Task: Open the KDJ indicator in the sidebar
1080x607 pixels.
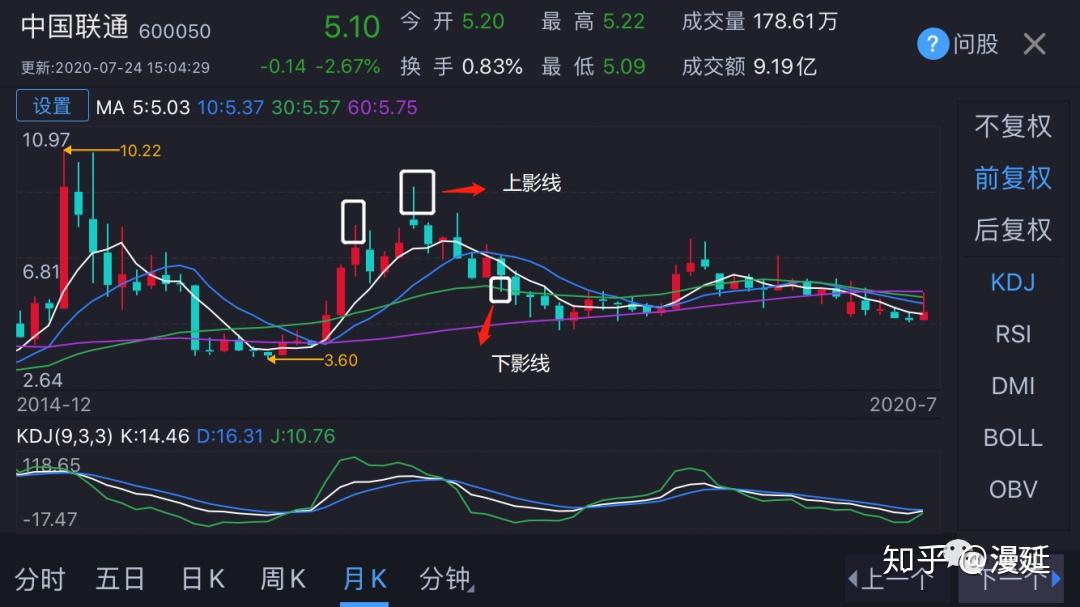Action: click(1012, 282)
